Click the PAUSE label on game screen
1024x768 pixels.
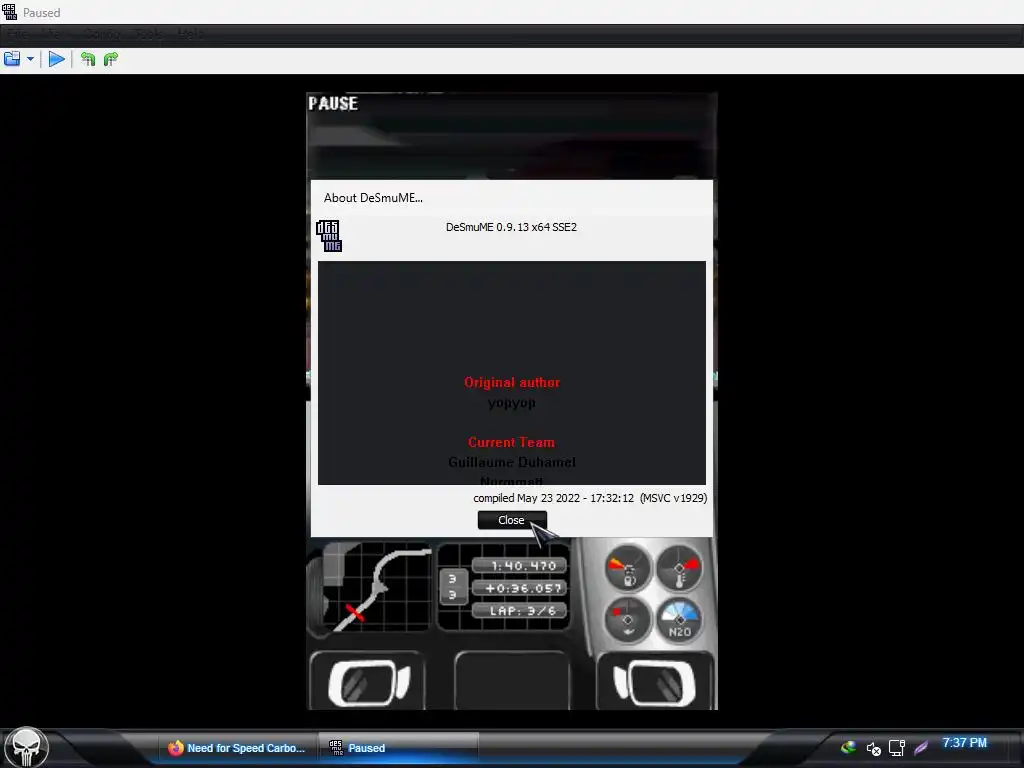tap(333, 104)
